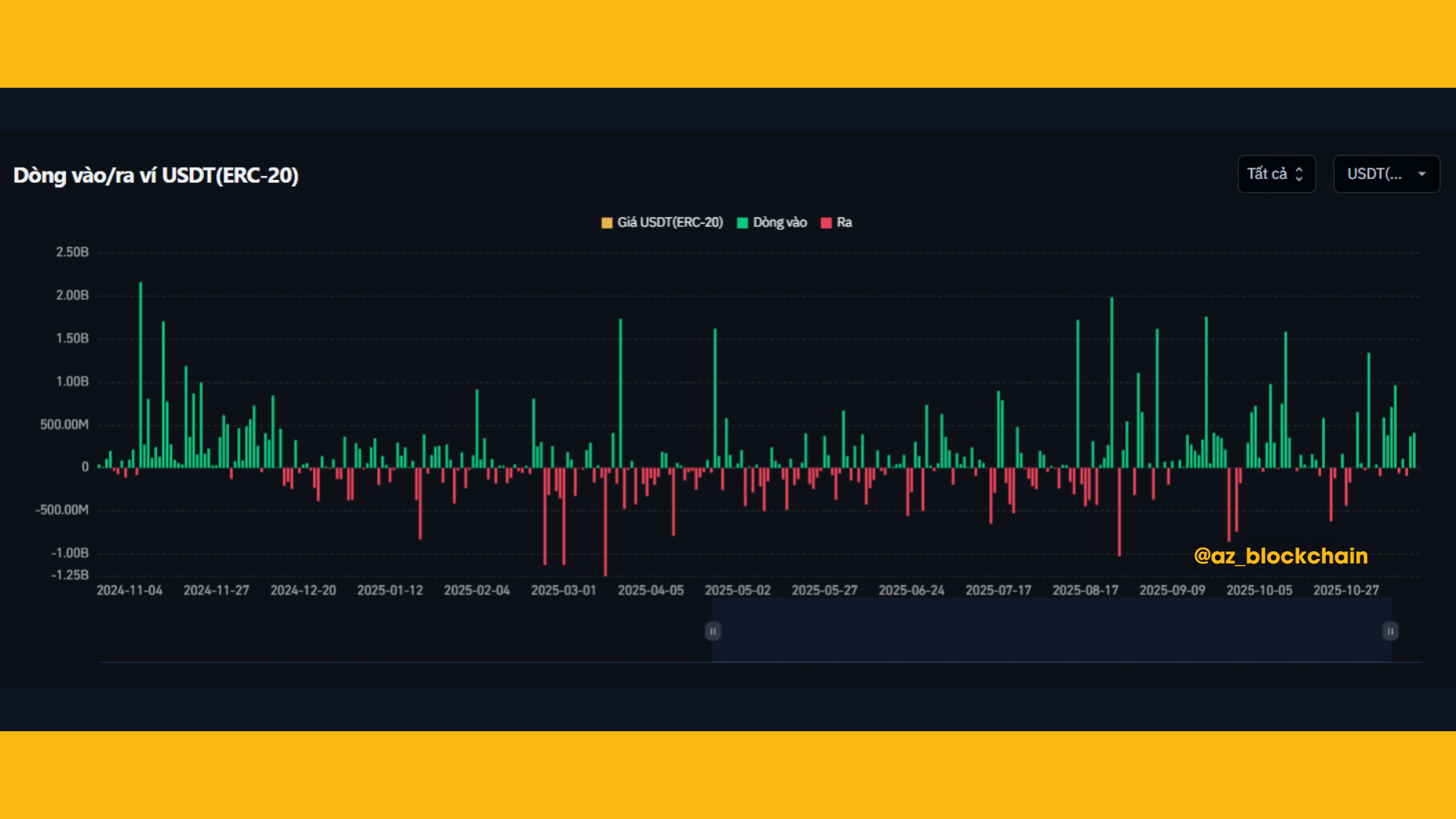Viewport: 1456px width, 819px height.
Task: Click the yellow Giá USDT legend swatch
Action: point(607,223)
